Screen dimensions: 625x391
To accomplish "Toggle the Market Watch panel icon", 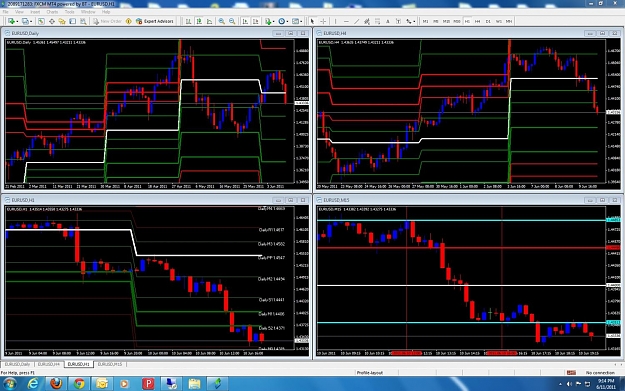I will [x=41, y=21].
